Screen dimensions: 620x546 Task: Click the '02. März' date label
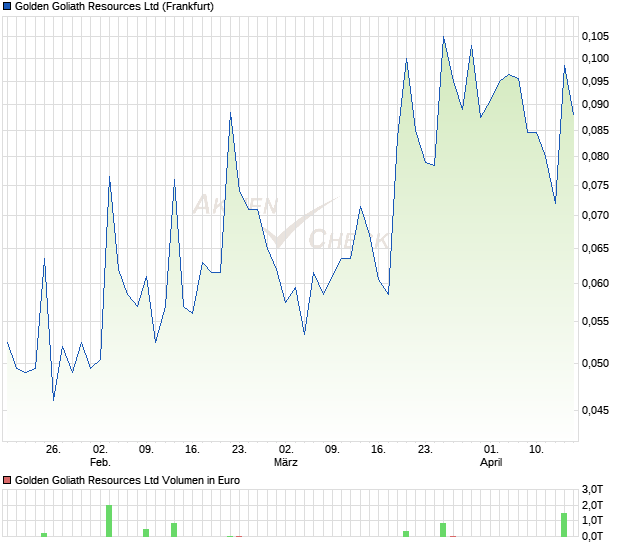[x=286, y=456]
